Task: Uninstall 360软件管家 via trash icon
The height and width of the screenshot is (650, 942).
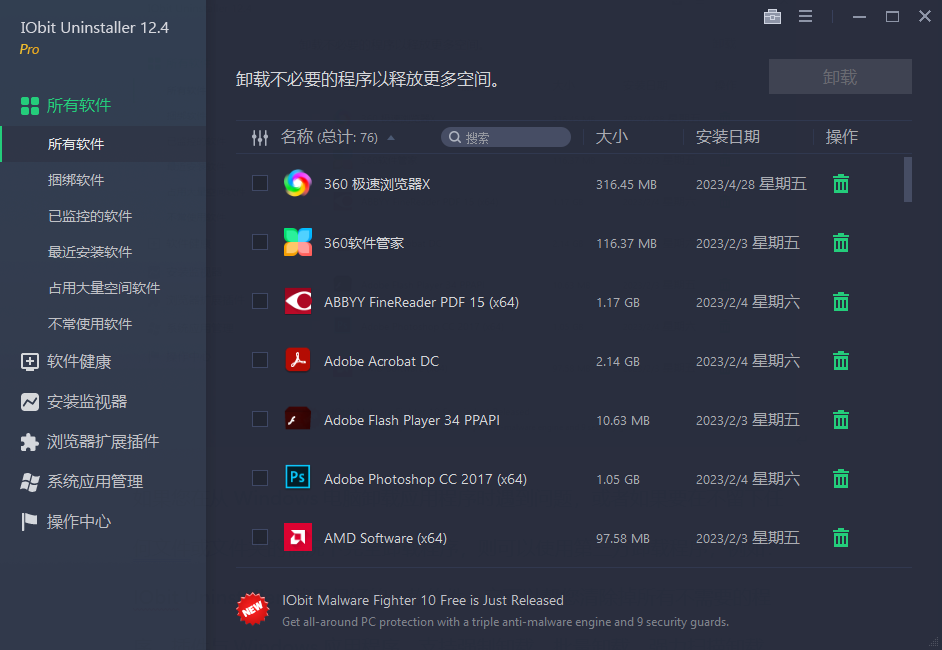Action: pyautogui.click(x=840, y=242)
